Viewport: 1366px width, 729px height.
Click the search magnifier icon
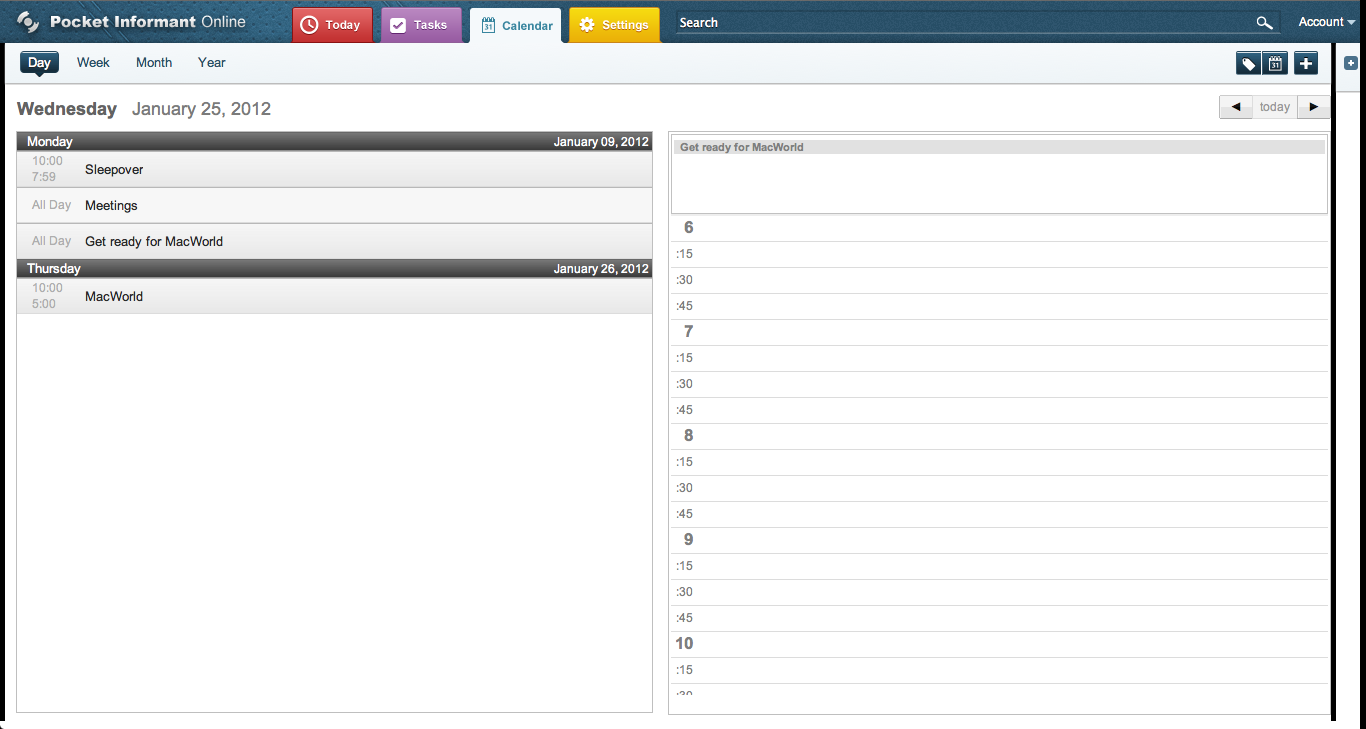pyautogui.click(x=1265, y=23)
